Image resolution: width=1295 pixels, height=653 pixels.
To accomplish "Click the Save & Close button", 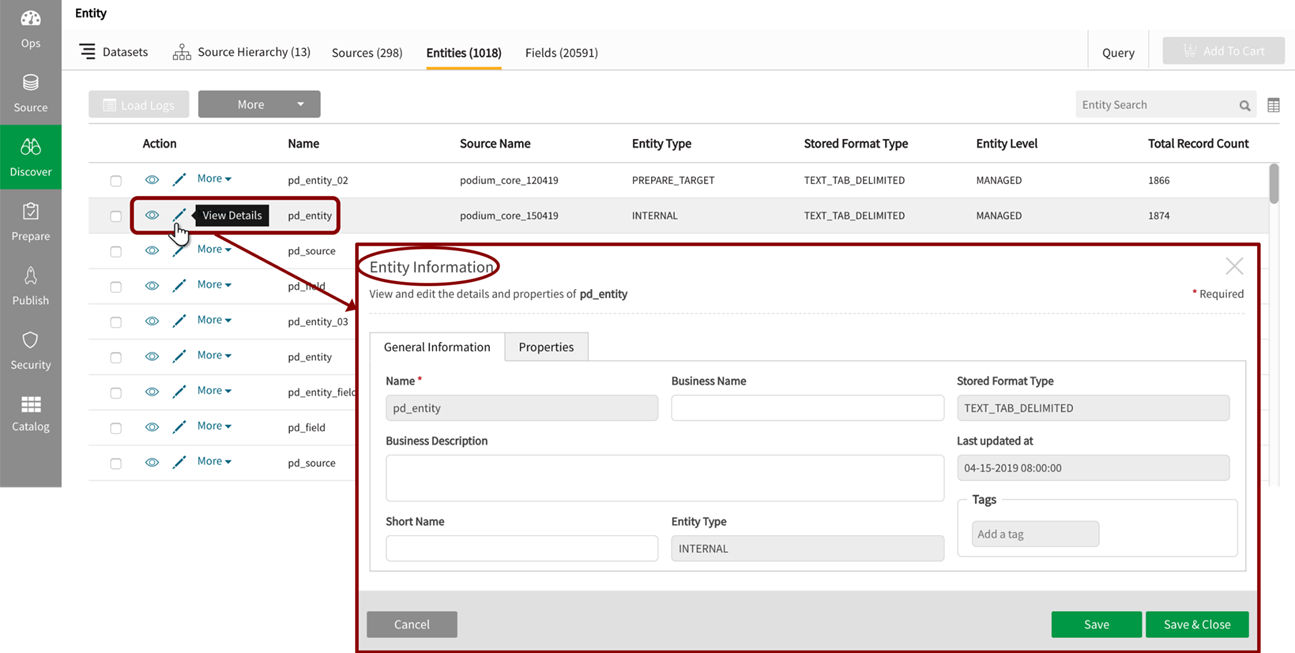I will coord(1196,624).
